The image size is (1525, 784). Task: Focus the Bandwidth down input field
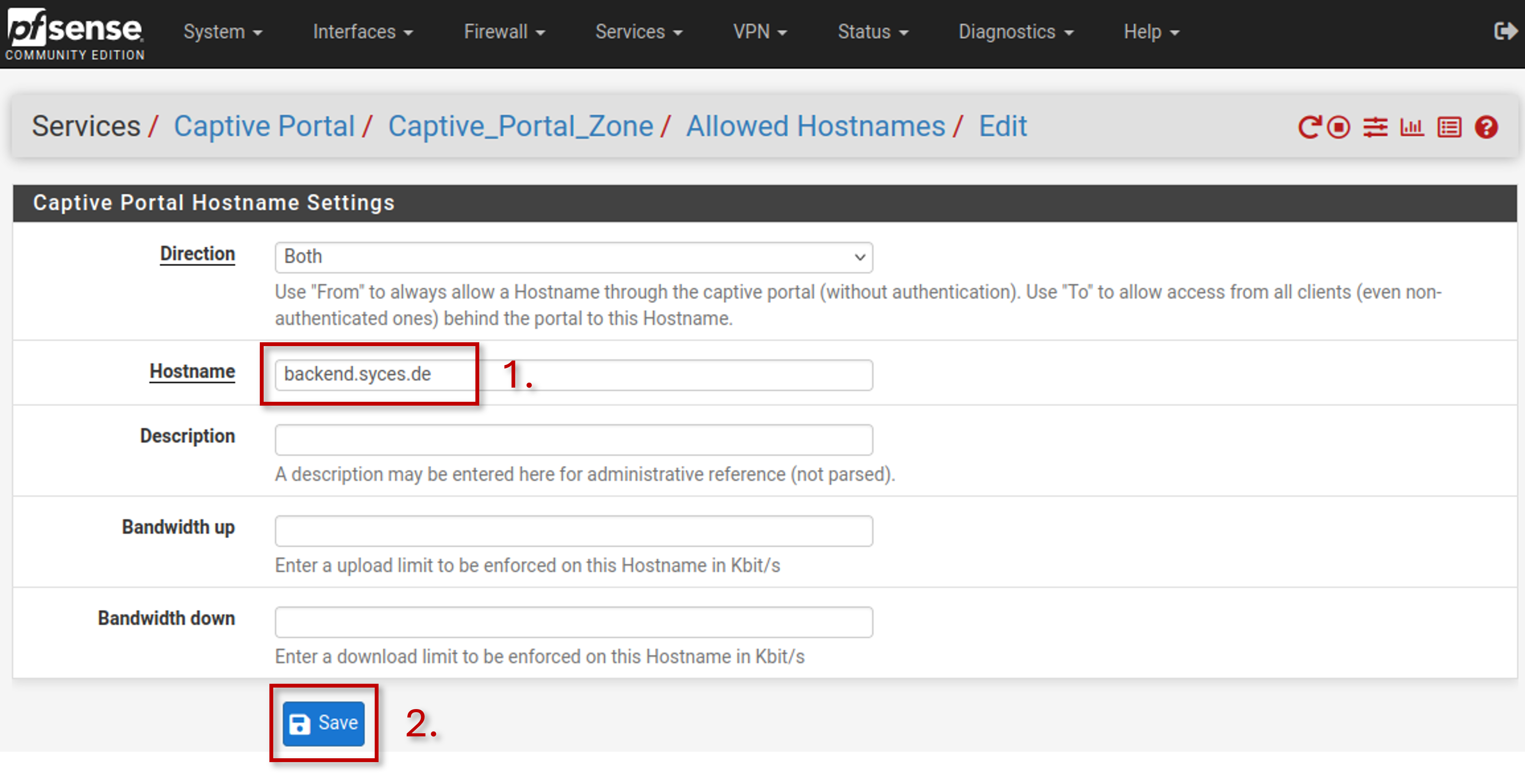click(573, 621)
